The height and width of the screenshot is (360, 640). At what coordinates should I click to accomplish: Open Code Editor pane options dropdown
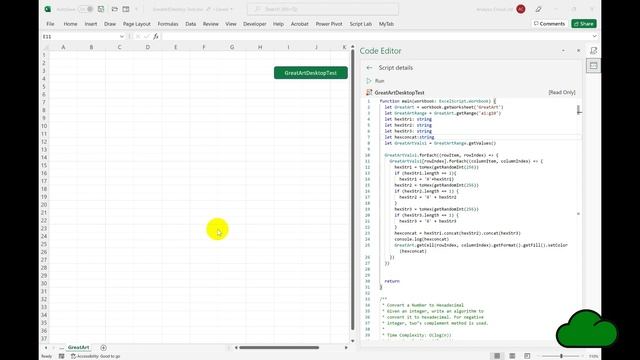564,51
